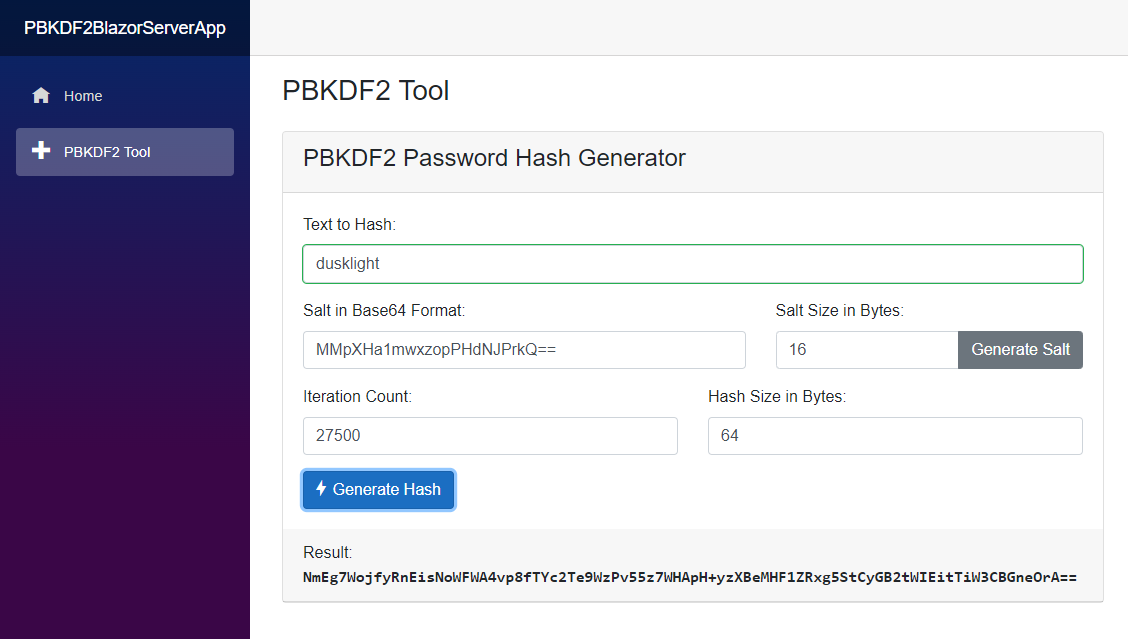Click the highlighted PBKDF2 Tool sidebar icon
This screenshot has height=639, width=1128.
pyautogui.click(x=40, y=151)
